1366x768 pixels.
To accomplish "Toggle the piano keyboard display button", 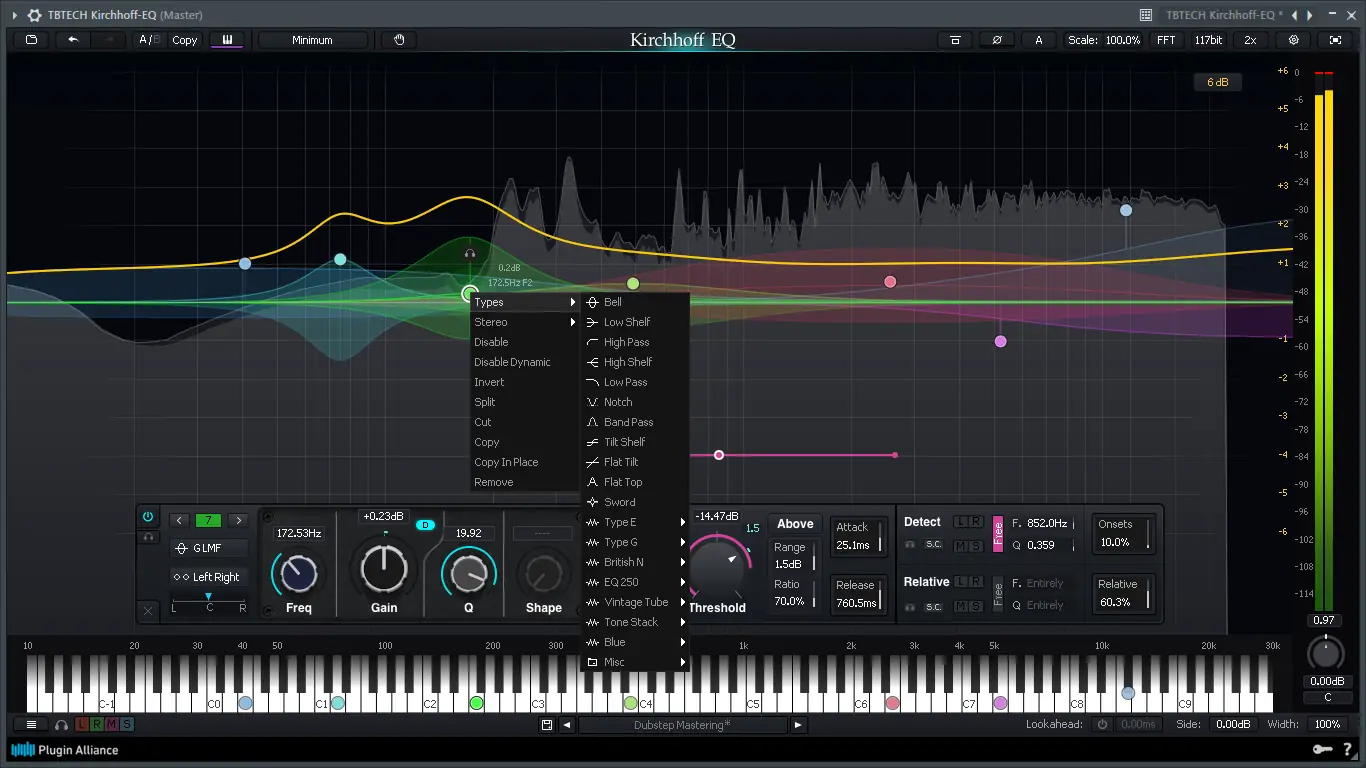I will (x=227, y=40).
